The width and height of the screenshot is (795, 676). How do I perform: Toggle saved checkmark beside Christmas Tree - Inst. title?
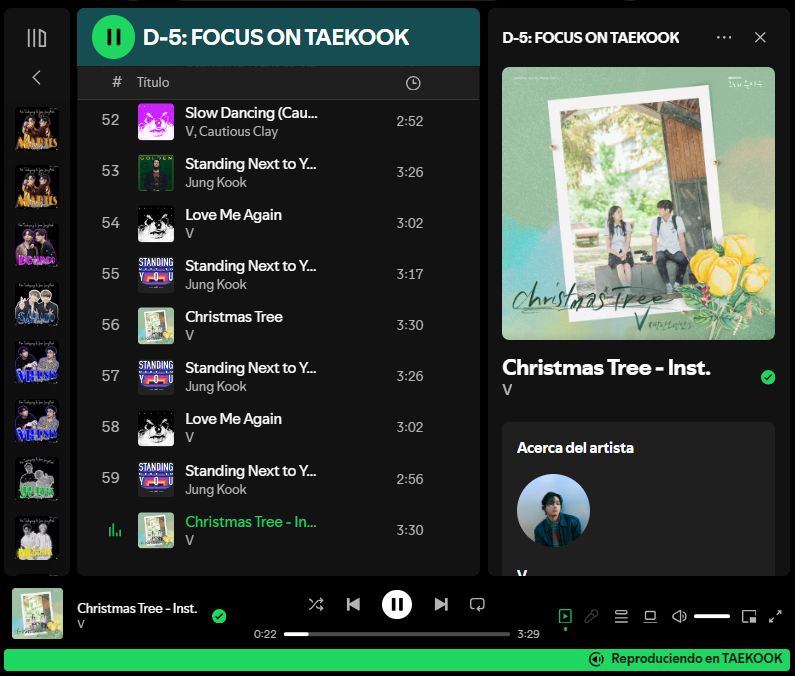(x=768, y=377)
